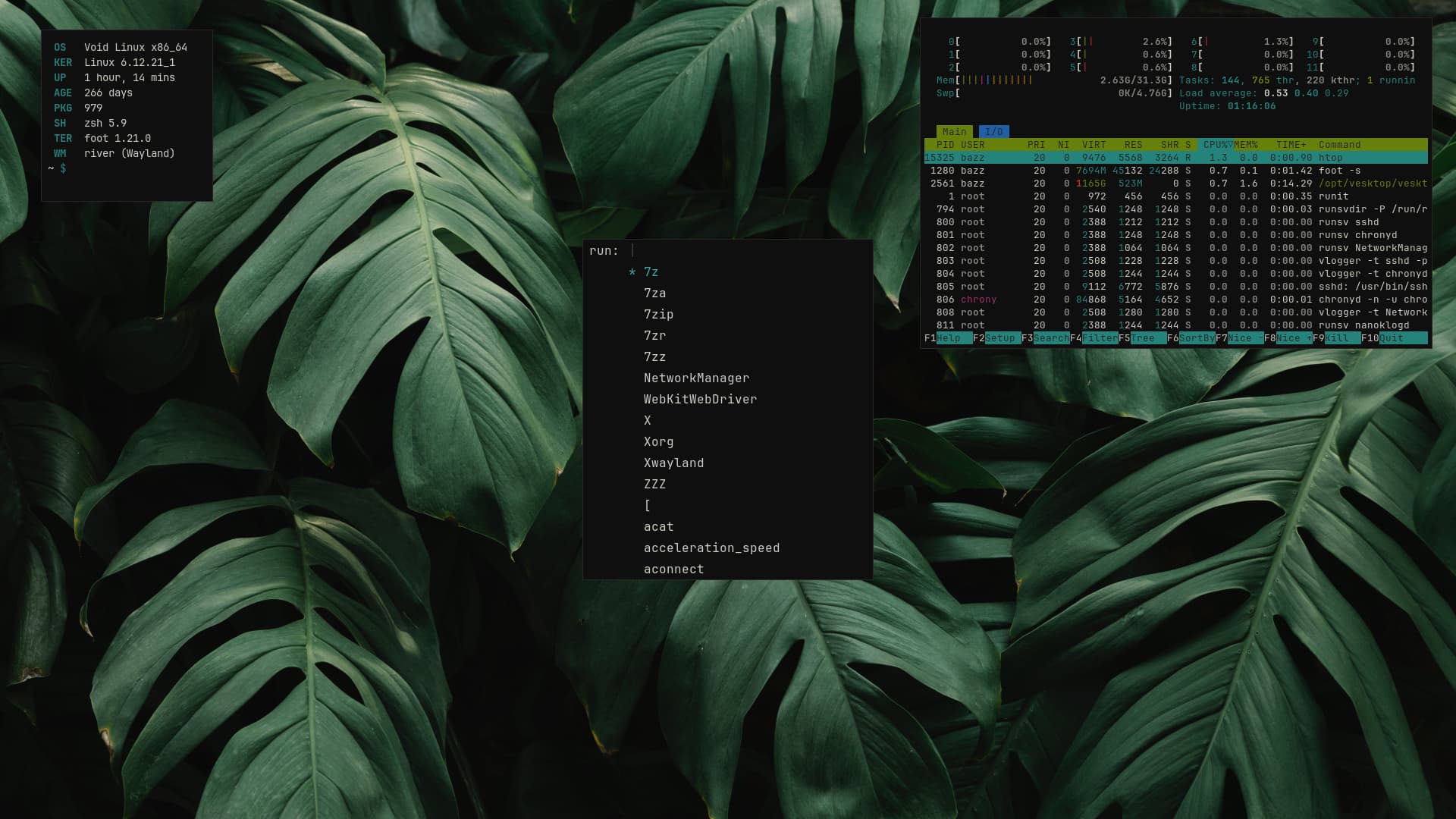This screenshot has width=1456, height=819.
Task: Select the foot -s process row
Action: 1175,171
